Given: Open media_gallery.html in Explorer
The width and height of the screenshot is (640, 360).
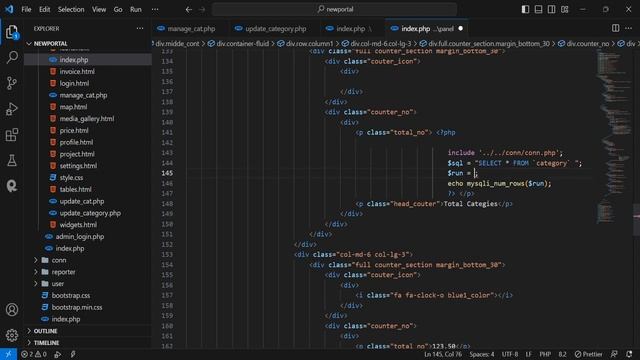Looking at the screenshot, I should click(88, 119).
